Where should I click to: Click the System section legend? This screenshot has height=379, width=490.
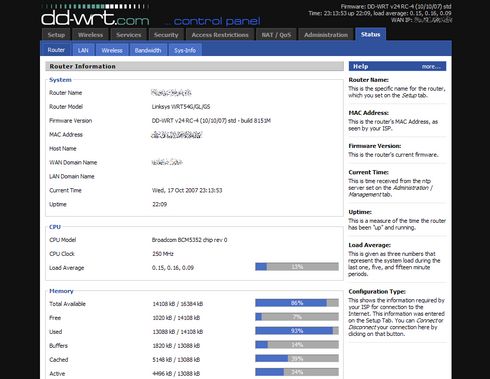[x=60, y=80]
